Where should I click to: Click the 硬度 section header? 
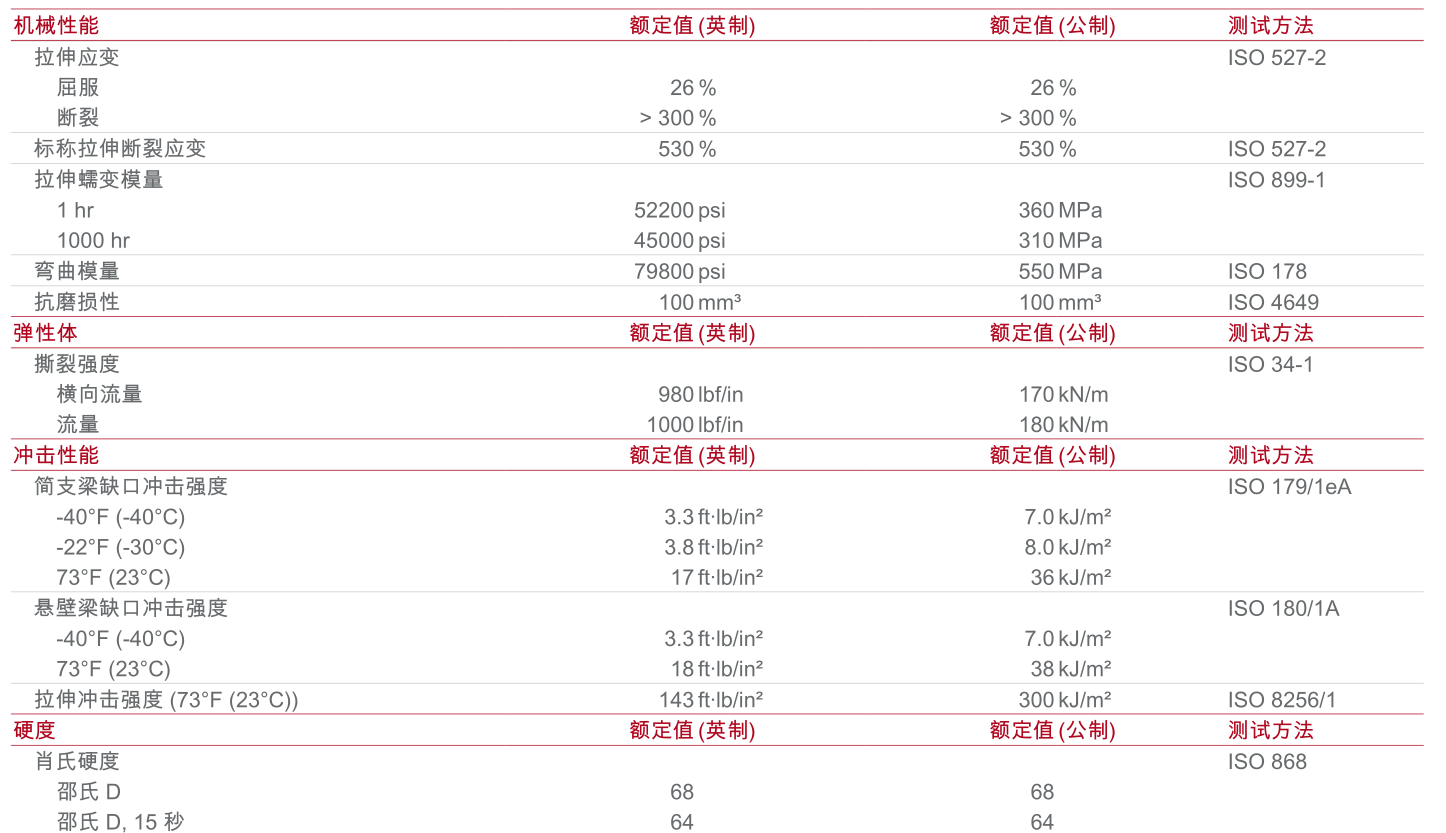click(35, 730)
